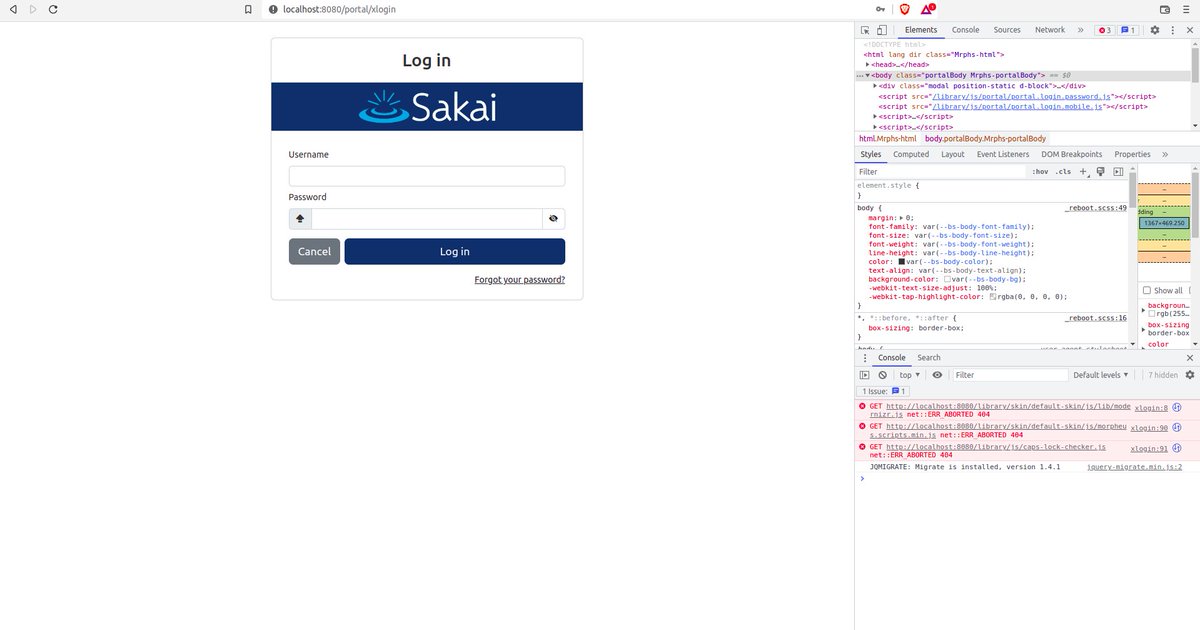Show more style pane tabs chevron after Properties
Viewport: 1200px width, 630px height.
click(1164, 154)
